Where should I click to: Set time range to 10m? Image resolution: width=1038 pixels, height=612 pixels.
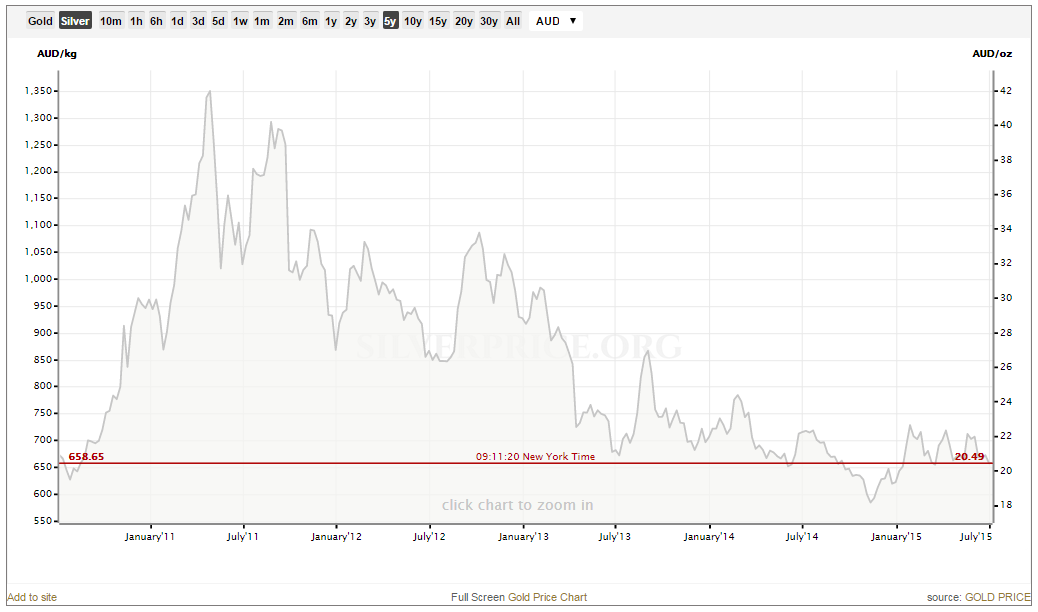(111, 21)
